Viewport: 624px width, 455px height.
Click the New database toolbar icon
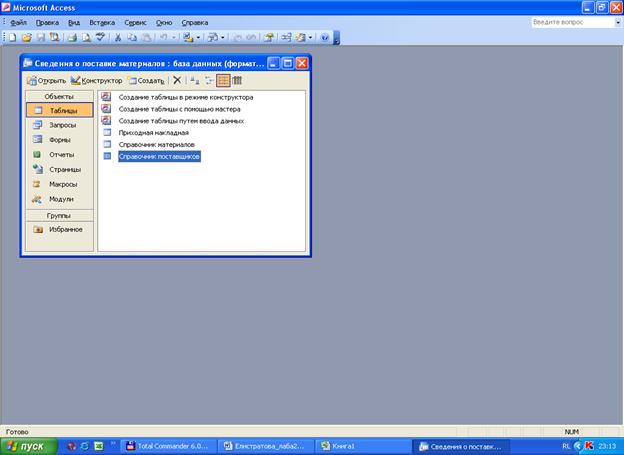[x=12, y=37]
